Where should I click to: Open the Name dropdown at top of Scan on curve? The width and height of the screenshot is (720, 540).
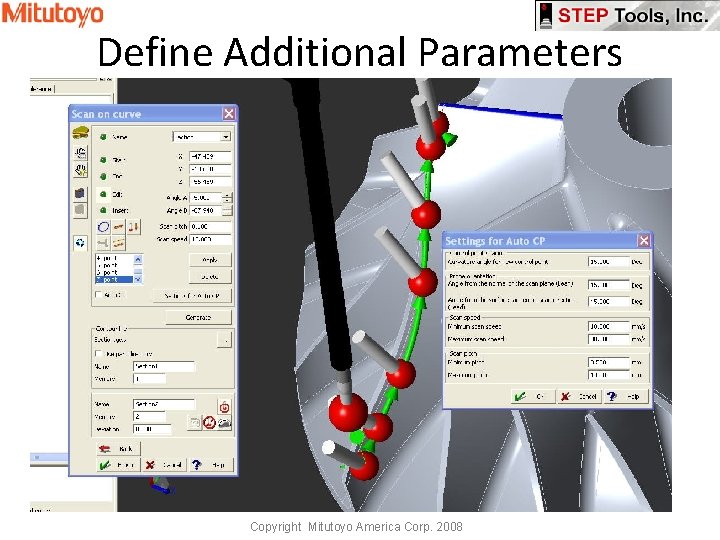pyautogui.click(x=225, y=137)
